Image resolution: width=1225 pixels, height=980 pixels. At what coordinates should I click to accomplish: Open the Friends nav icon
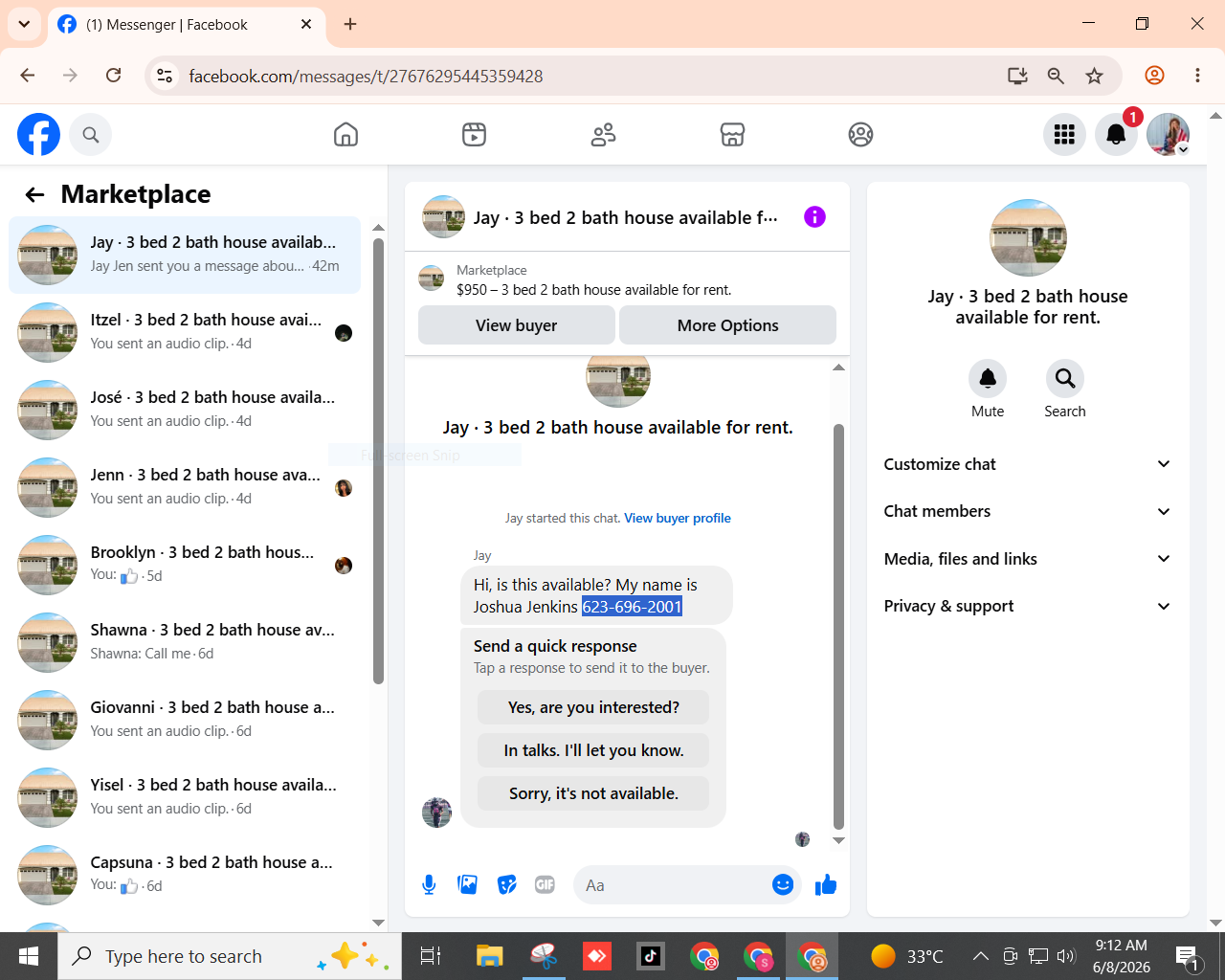[603, 135]
